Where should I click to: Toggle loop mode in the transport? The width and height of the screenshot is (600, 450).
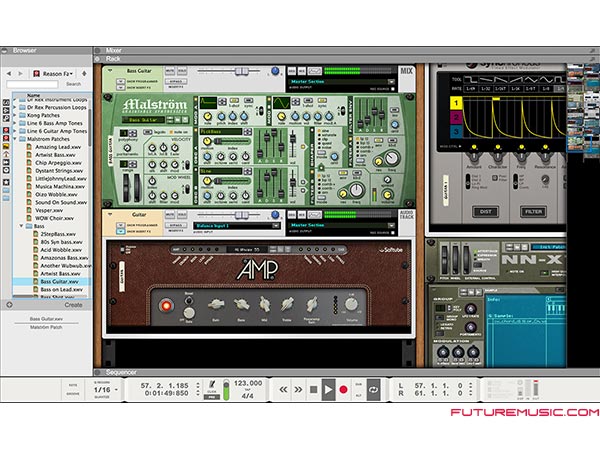373,390
